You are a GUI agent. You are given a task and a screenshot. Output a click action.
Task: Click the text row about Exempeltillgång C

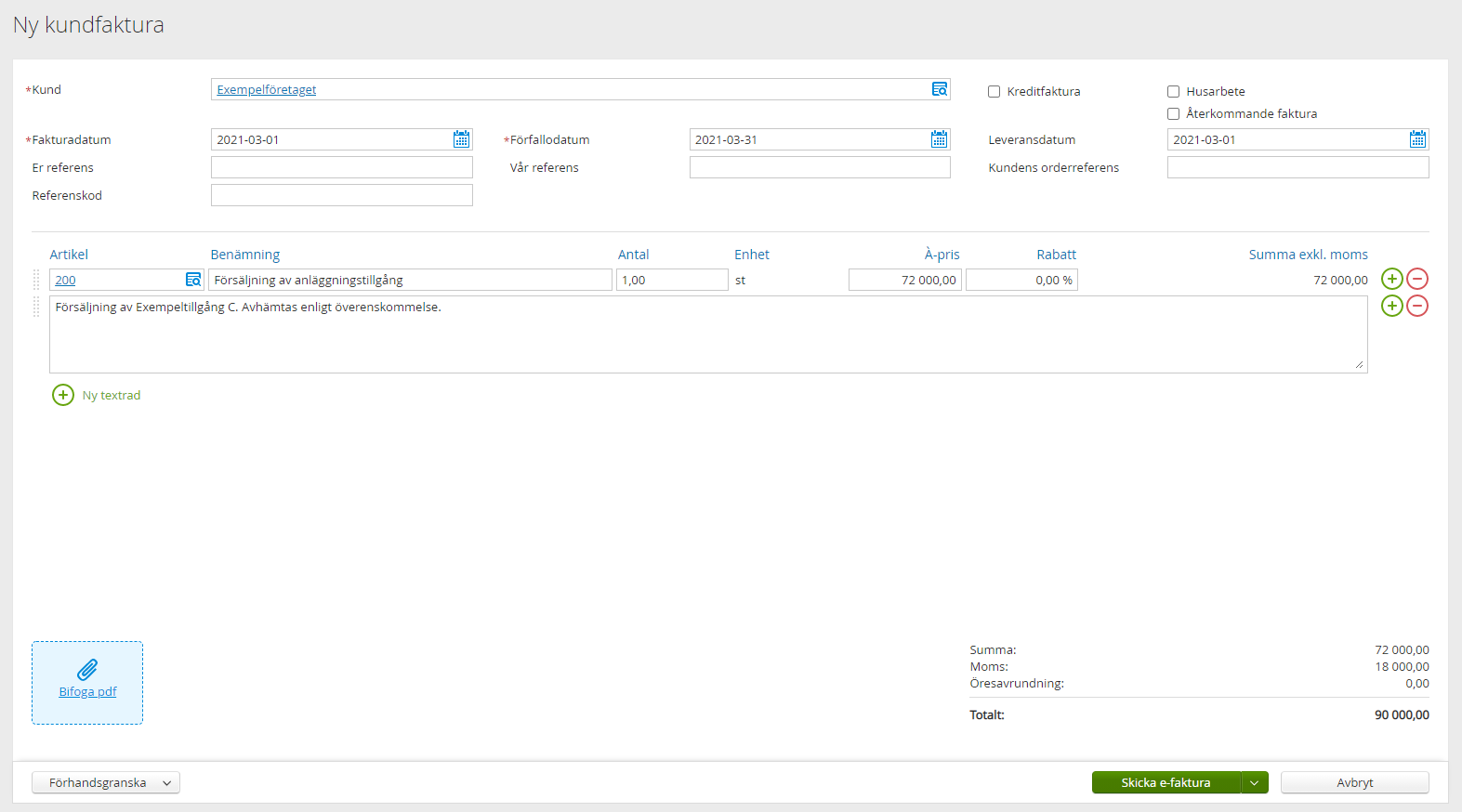pyautogui.click(x=708, y=334)
